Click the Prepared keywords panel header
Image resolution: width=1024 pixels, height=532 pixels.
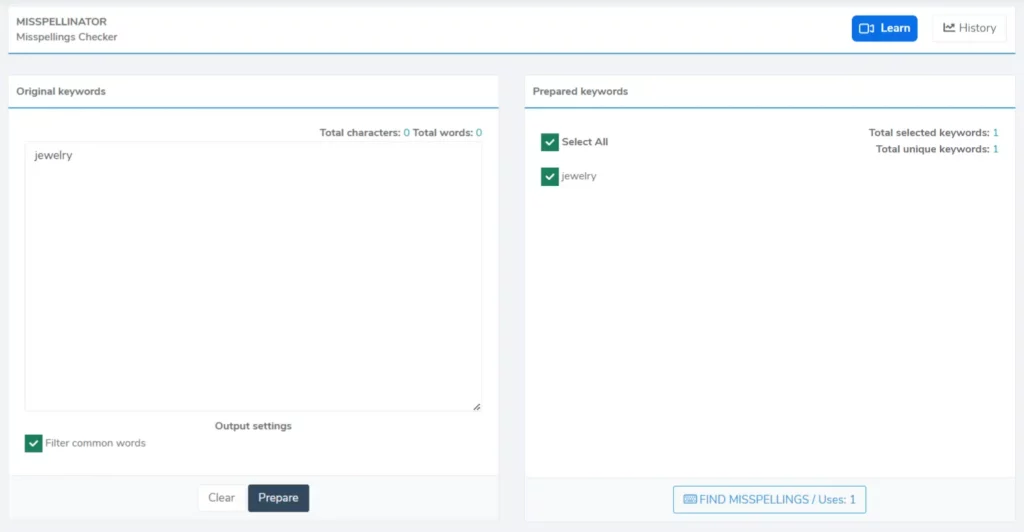[x=580, y=91]
